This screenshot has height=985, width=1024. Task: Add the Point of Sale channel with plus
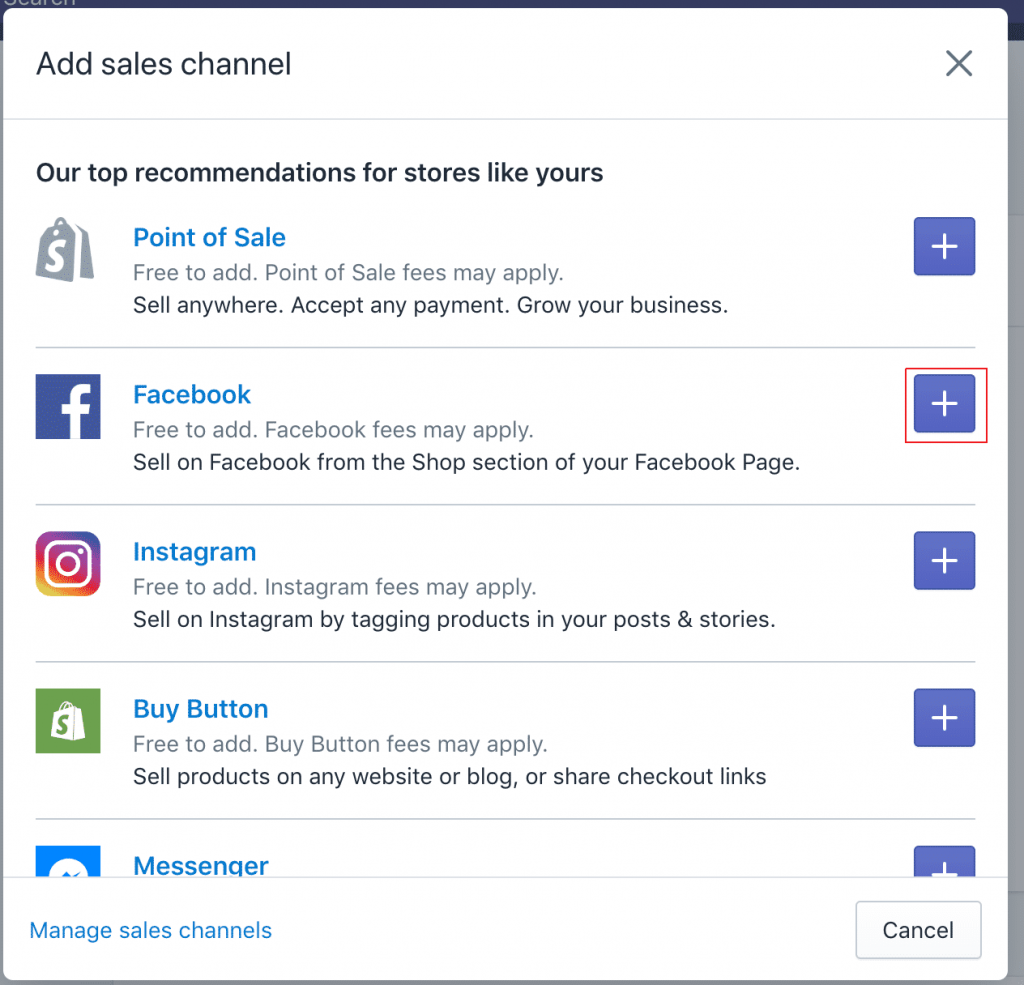pyautogui.click(x=944, y=246)
